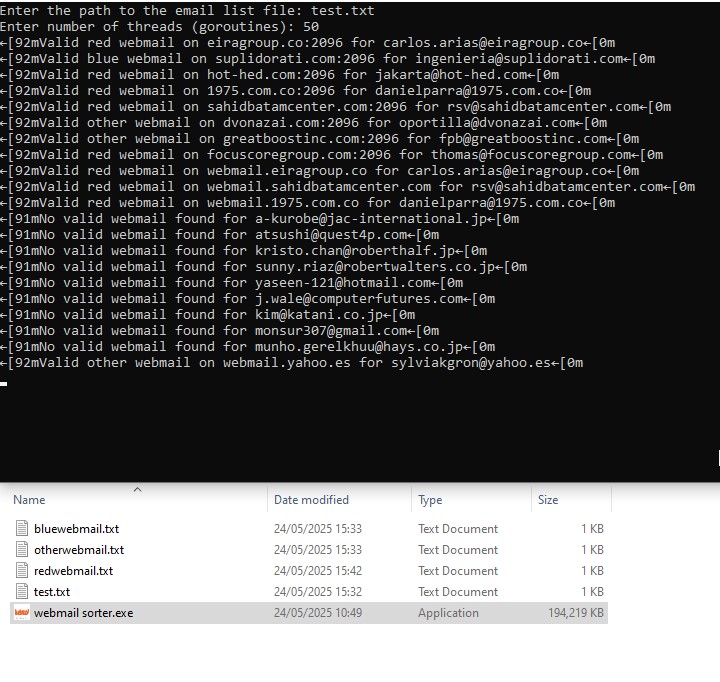Click the 1 KB size of test.txt
Image resolution: width=720 pixels, height=682 pixels.
(592, 592)
